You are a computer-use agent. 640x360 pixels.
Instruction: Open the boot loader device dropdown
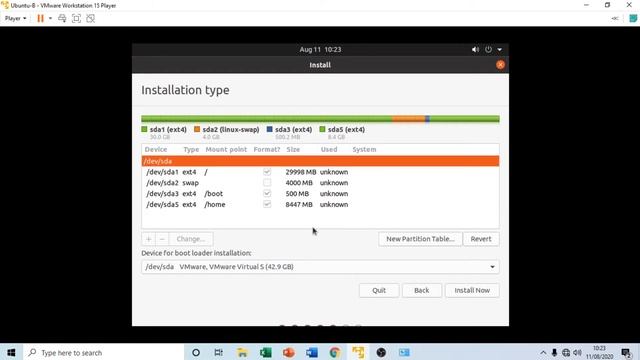320,267
